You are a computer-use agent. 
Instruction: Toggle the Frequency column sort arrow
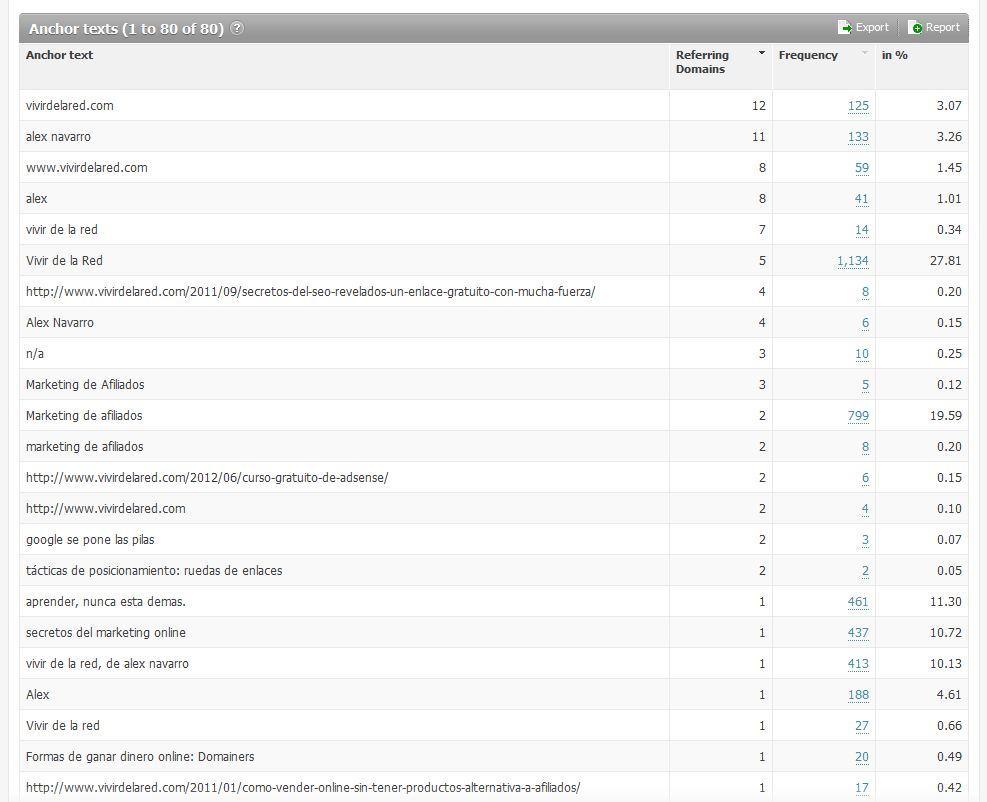click(x=864, y=53)
